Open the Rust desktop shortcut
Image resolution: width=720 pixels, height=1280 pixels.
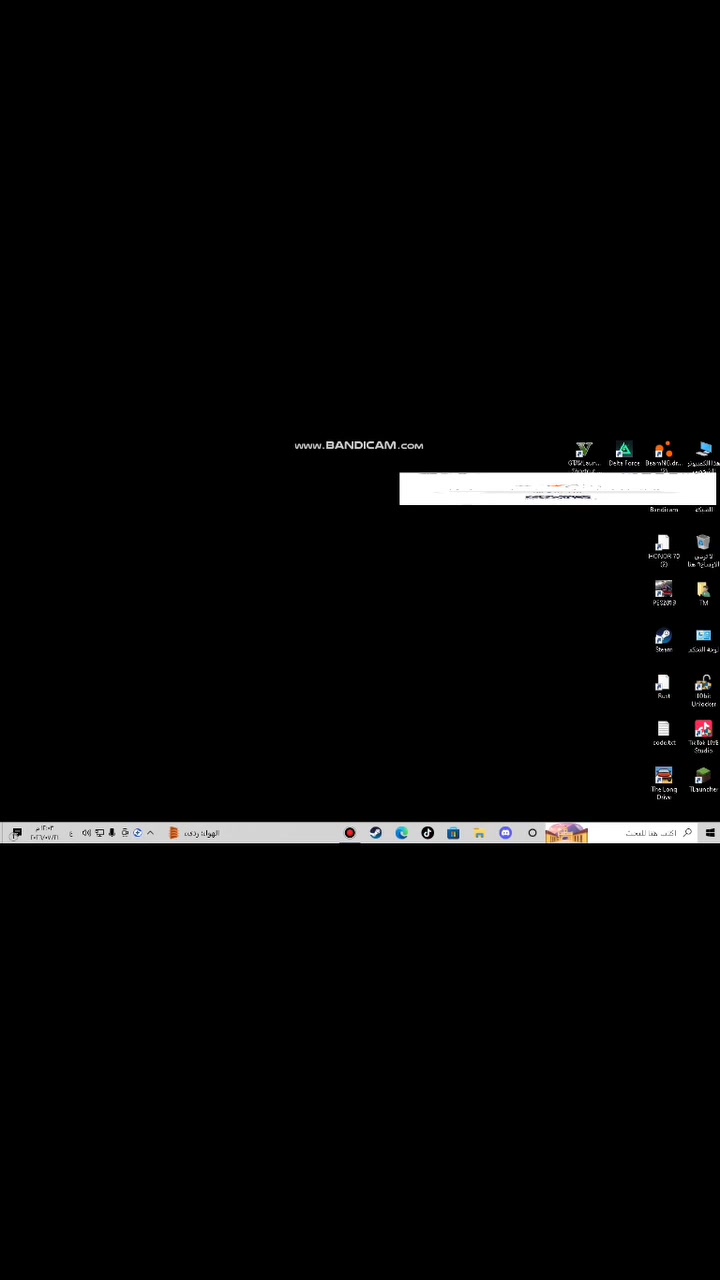(663, 687)
